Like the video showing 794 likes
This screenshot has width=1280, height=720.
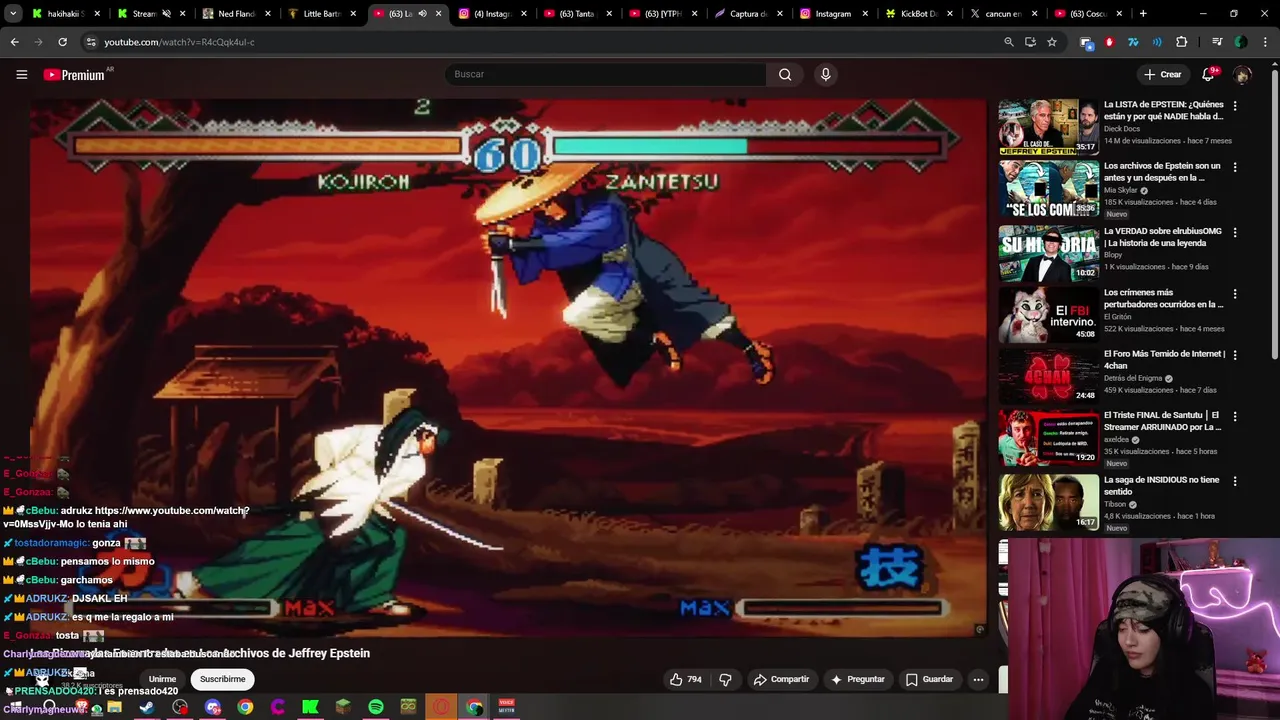coord(686,679)
